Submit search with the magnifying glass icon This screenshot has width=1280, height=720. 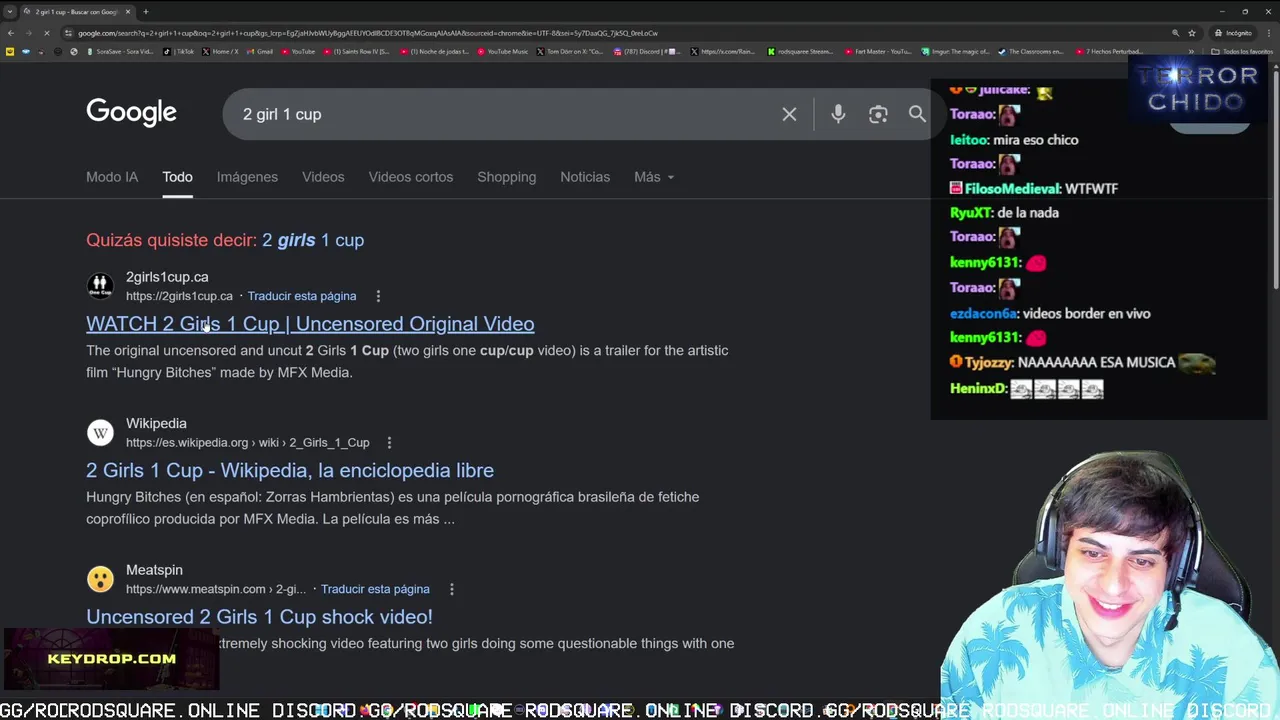click(917, 114)
